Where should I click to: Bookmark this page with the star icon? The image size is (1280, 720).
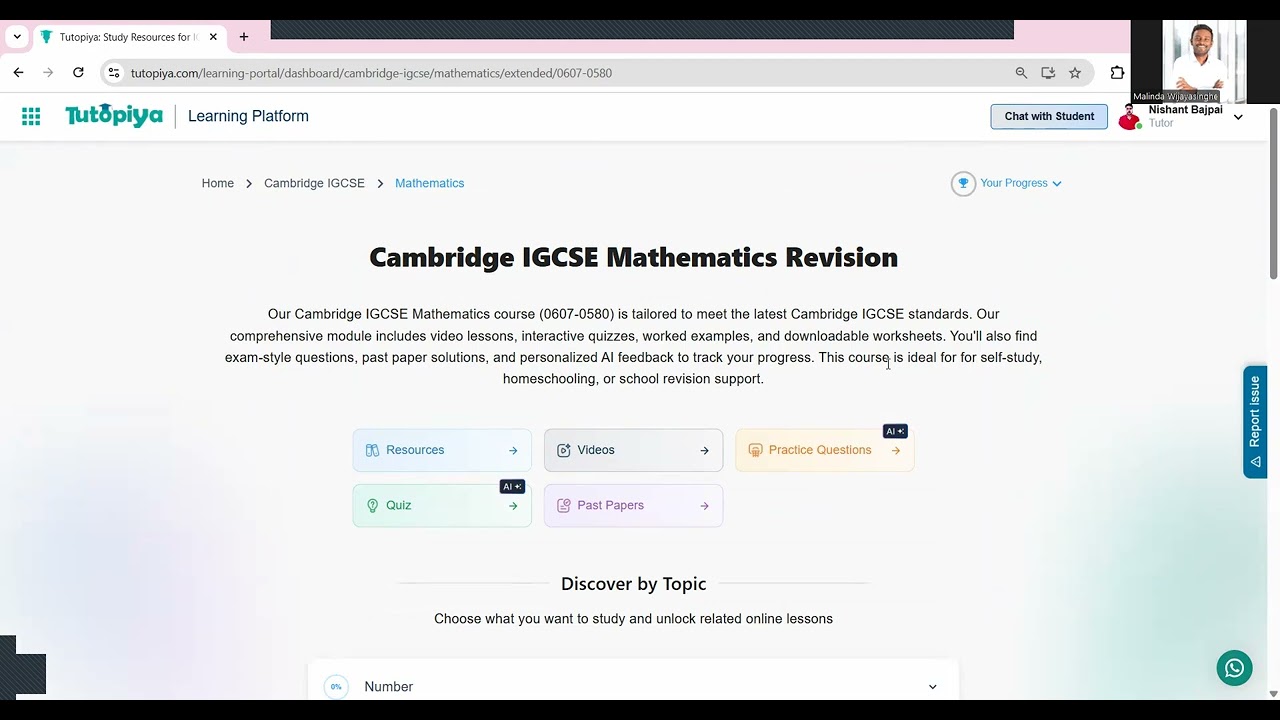(x=1075, y=73)
